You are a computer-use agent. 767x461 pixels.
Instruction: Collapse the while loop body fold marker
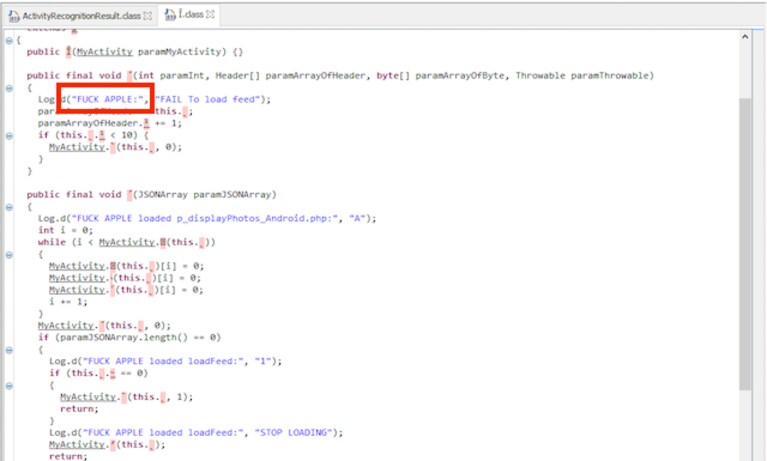tap(9, 254)
